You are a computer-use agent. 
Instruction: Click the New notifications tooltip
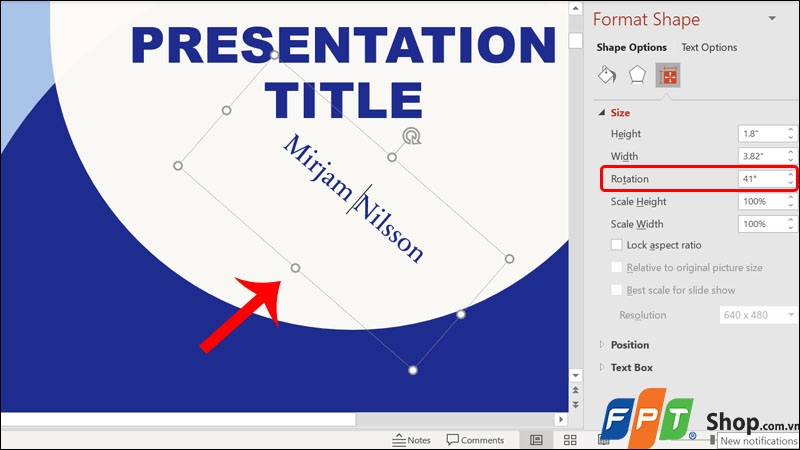pos(758,441)
